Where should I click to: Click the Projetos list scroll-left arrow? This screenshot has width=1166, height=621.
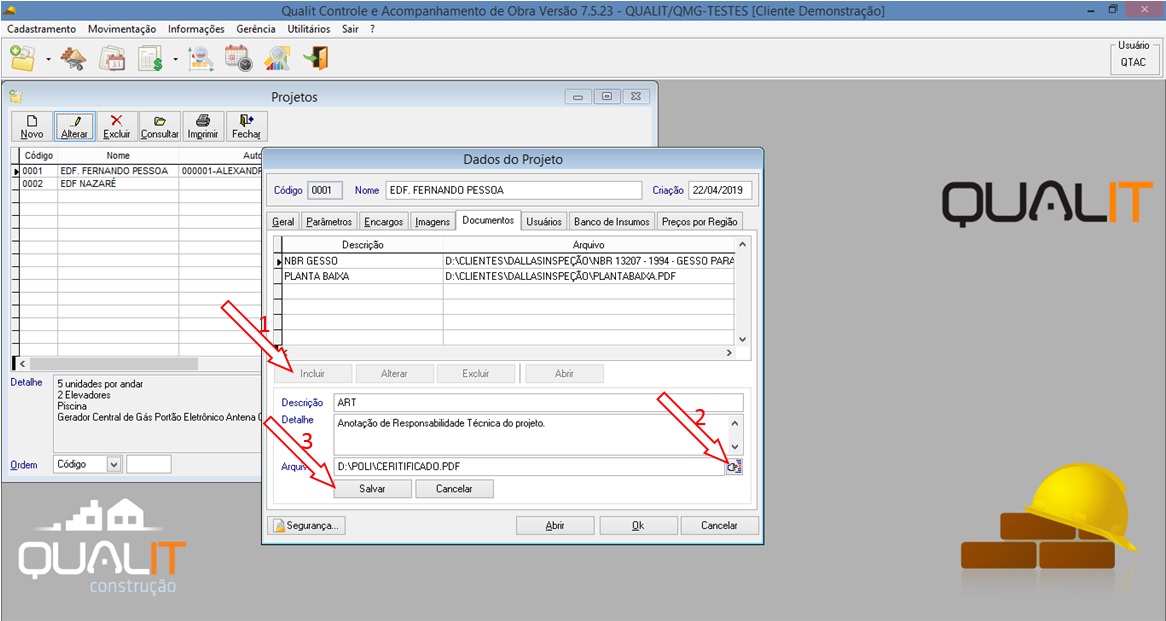22,364
